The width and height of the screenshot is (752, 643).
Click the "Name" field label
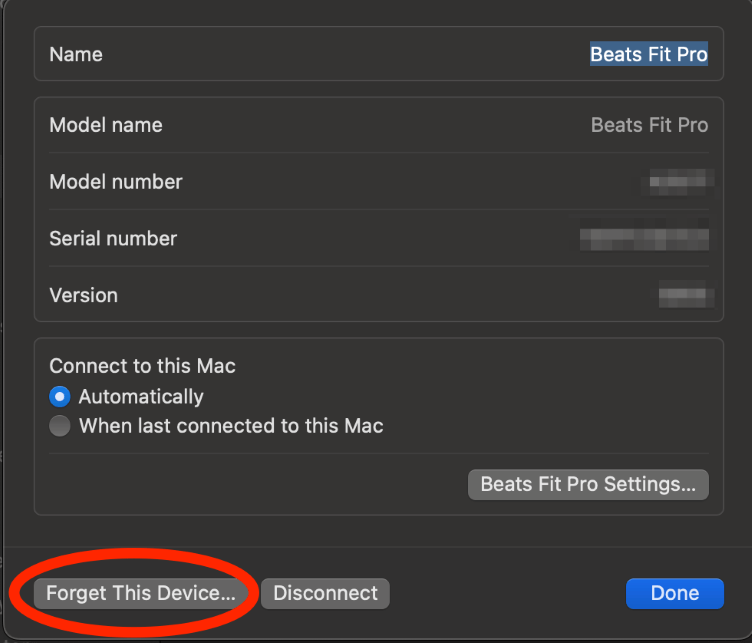click(76, 54)
